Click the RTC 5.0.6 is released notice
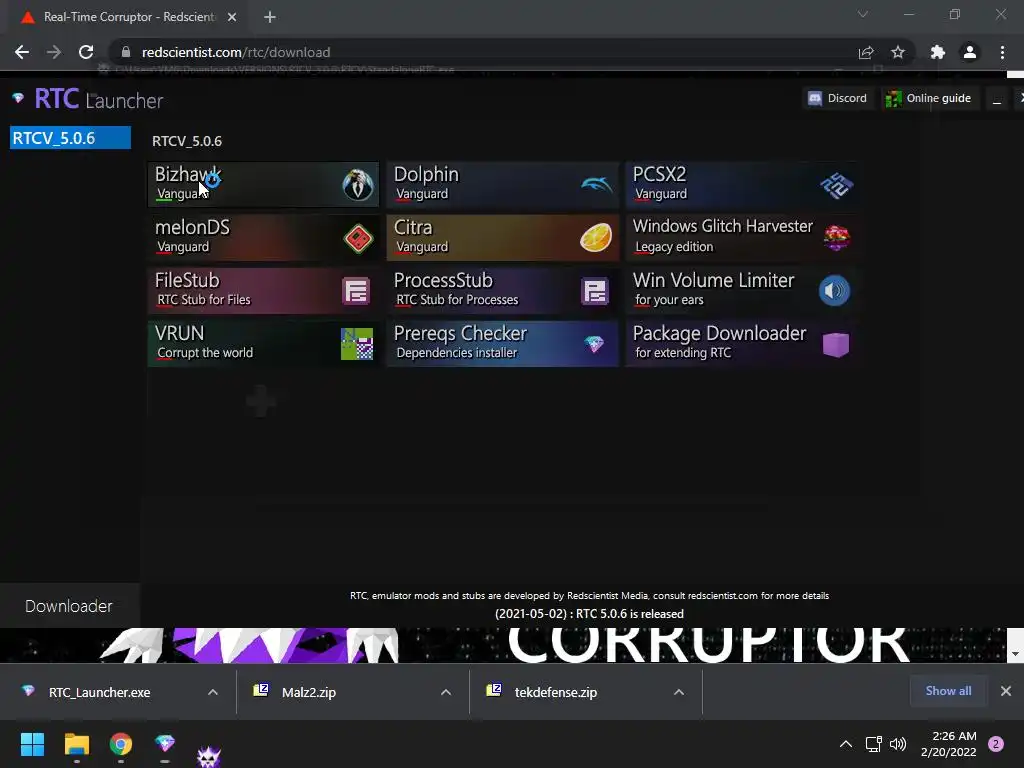Screen dimensions: 1024x768 click(x=589, y=614)
